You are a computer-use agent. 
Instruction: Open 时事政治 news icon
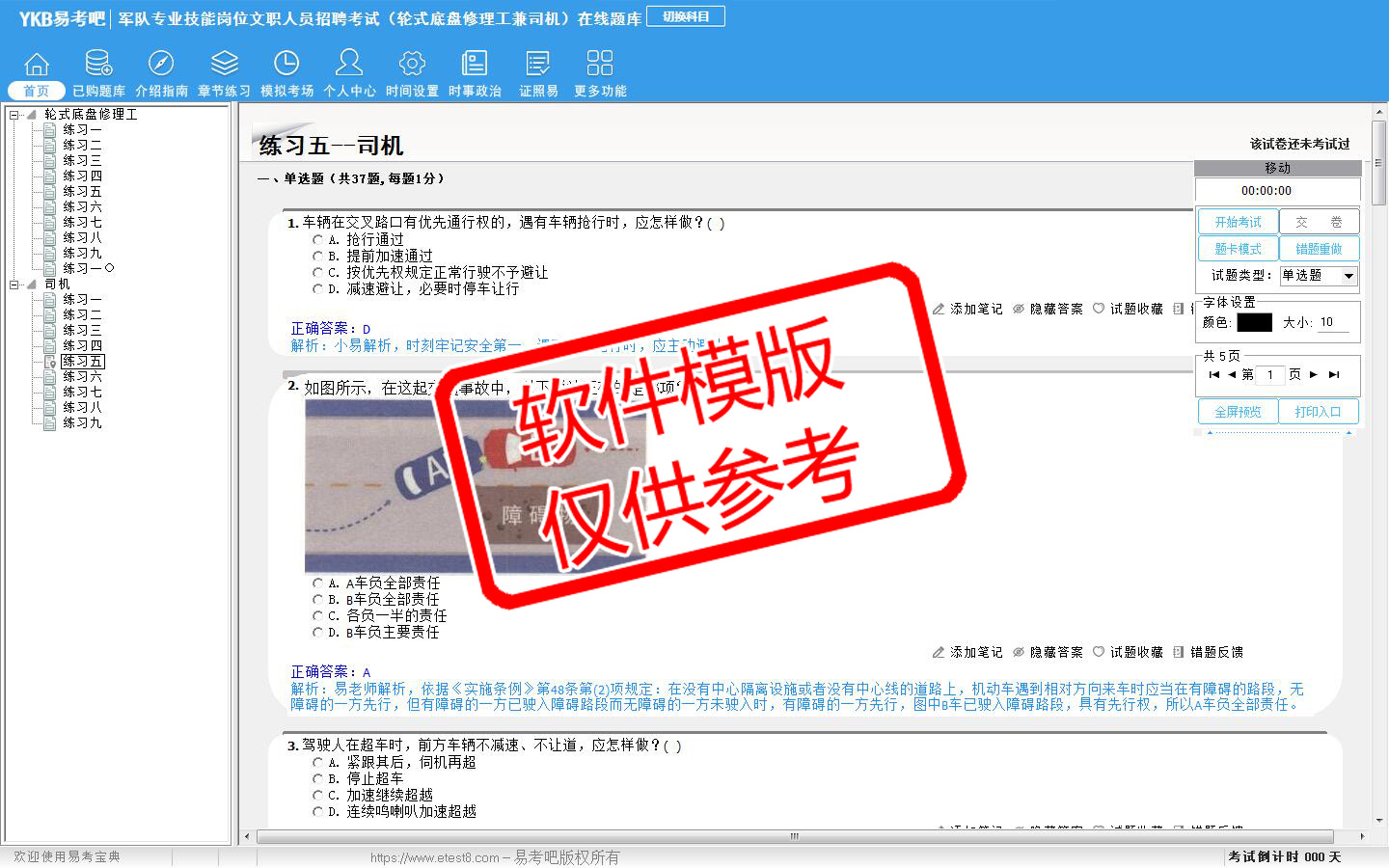point(475,65)
